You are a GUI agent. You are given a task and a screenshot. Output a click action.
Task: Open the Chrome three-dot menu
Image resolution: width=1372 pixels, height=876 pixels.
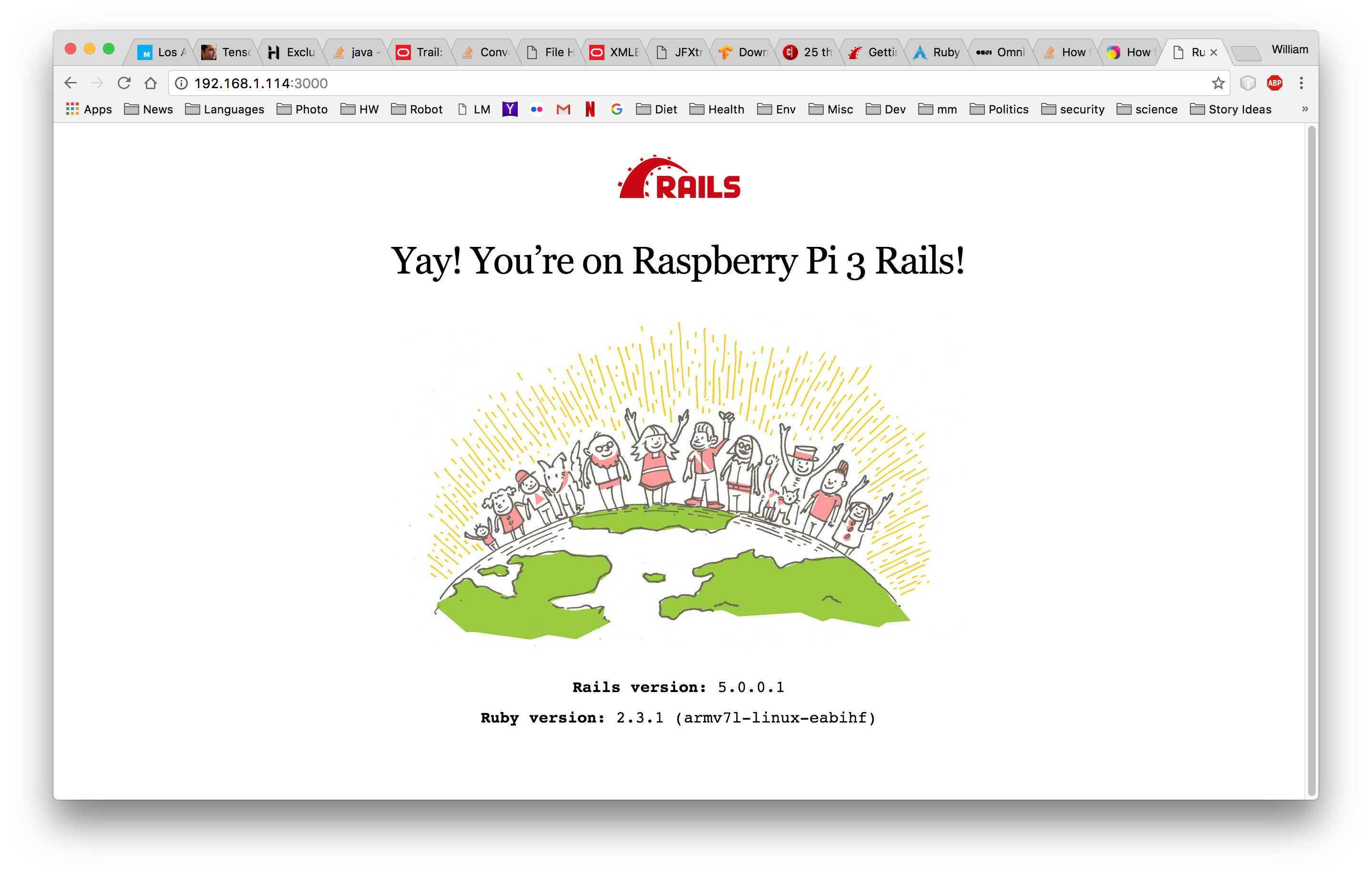click(1301, 83)
